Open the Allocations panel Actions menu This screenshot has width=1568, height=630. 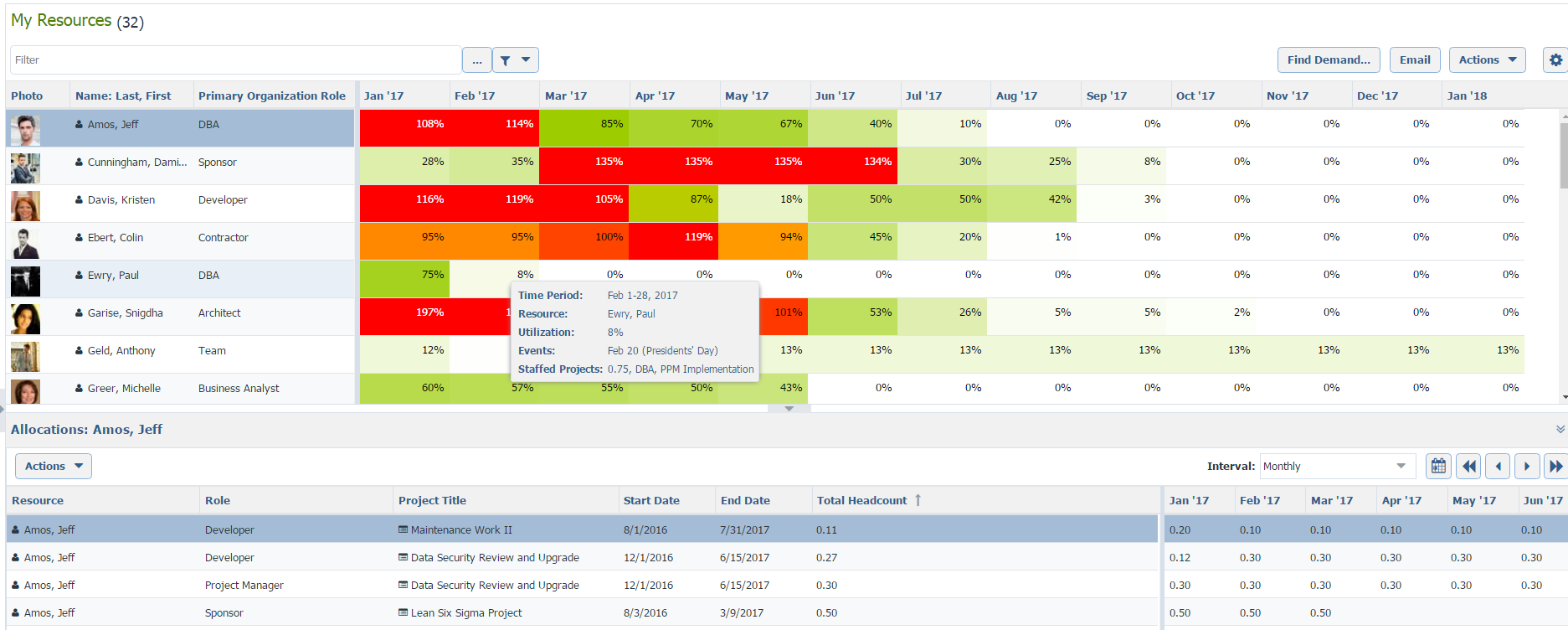[54, 467]
